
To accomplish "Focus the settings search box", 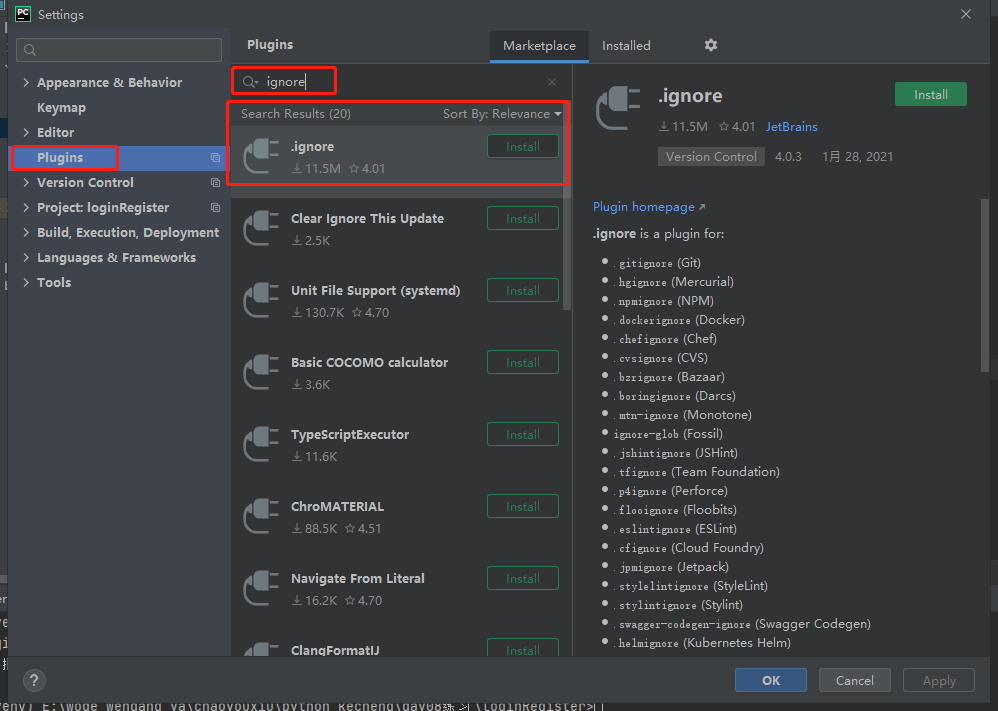I will [x=119, y=50].
